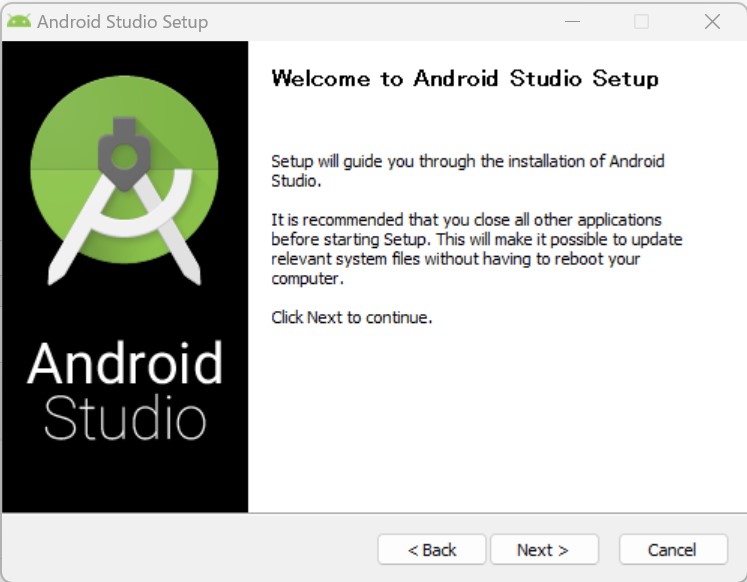Click the paragraph starting 'It is recommended'

click(476, 249)
